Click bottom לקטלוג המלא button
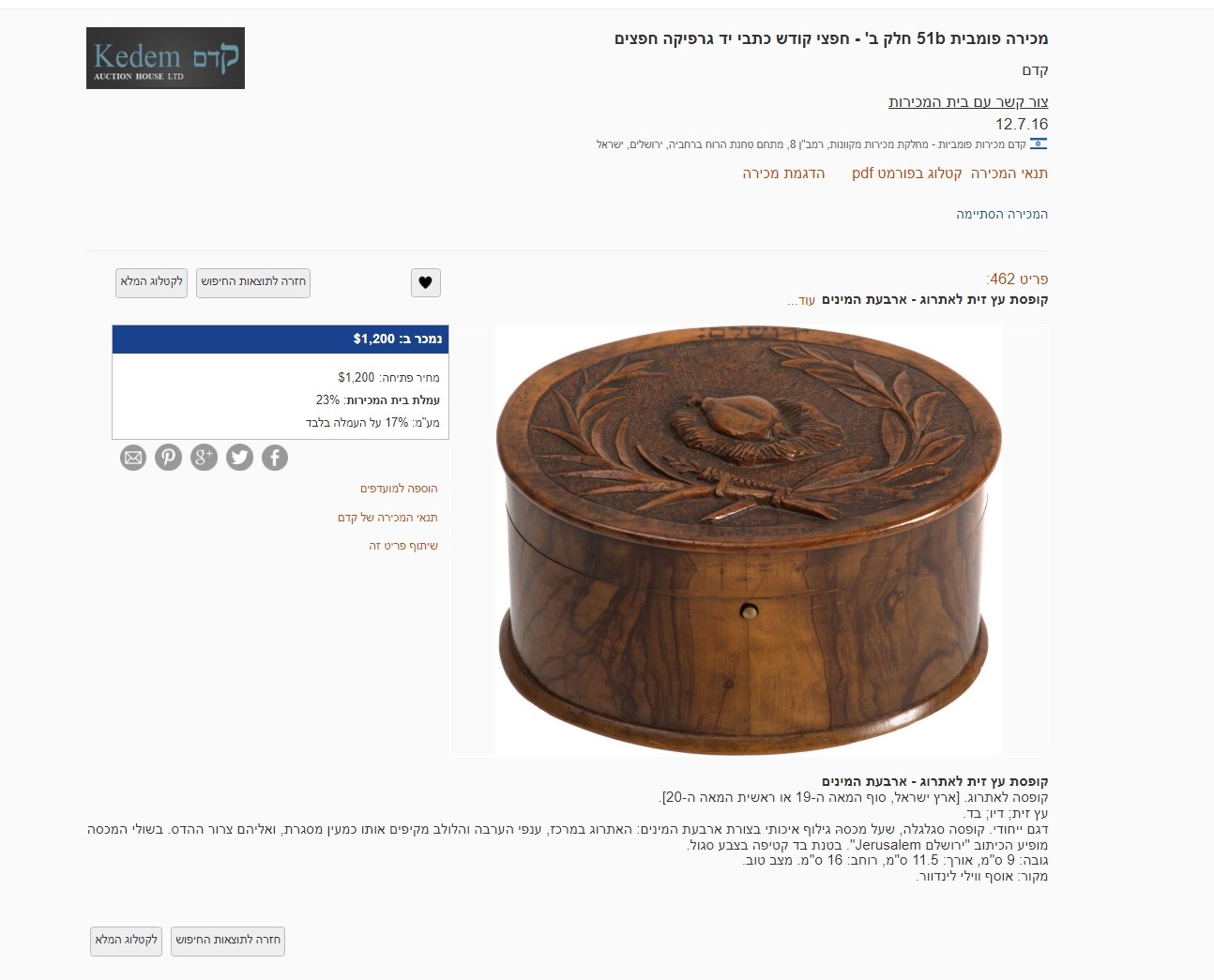This screenshot has width=1214, height=980. 127,941
